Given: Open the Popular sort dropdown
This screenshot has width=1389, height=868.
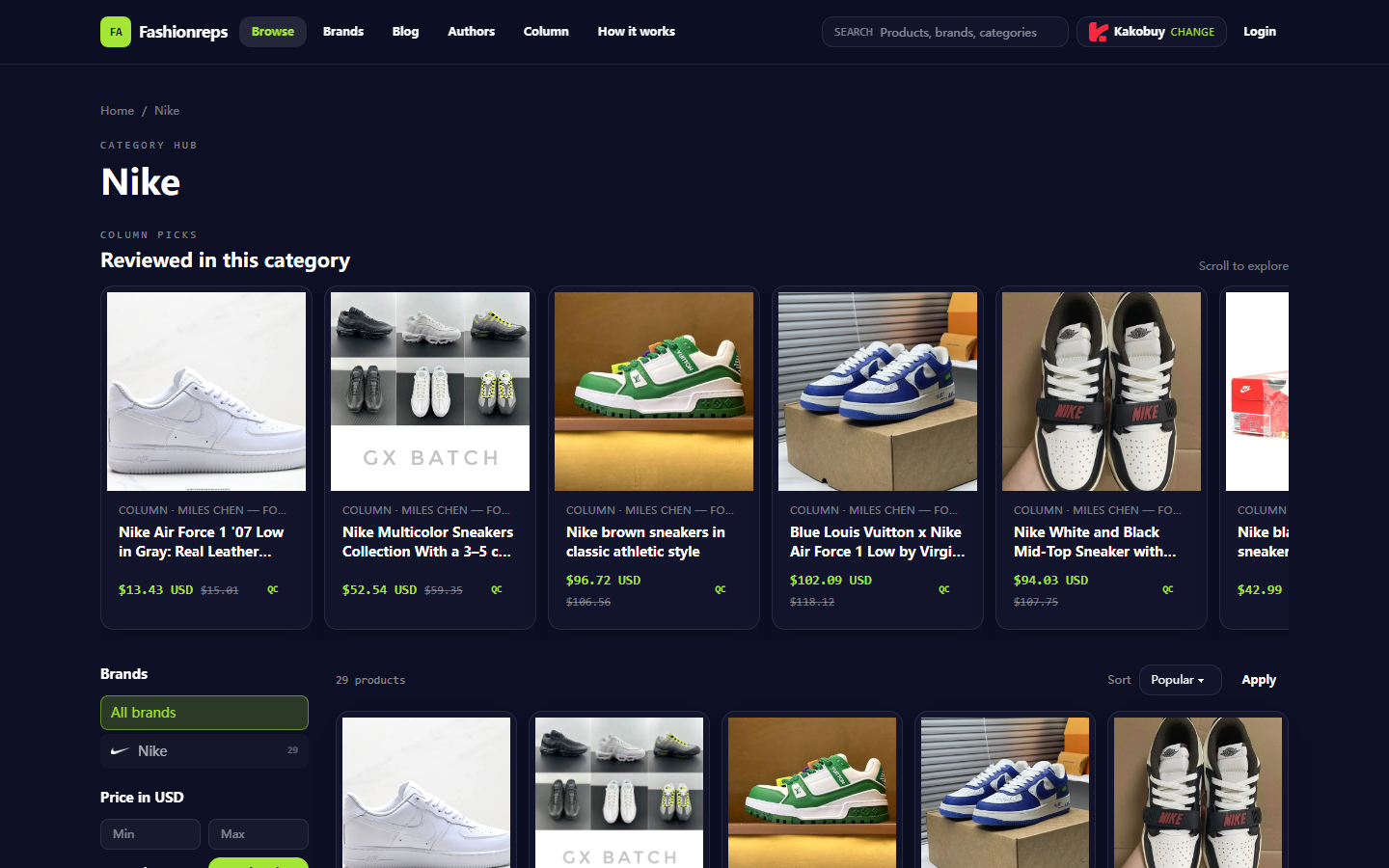Looking at the screenshot, I should pyautogui.click(x=1180, y=680).
